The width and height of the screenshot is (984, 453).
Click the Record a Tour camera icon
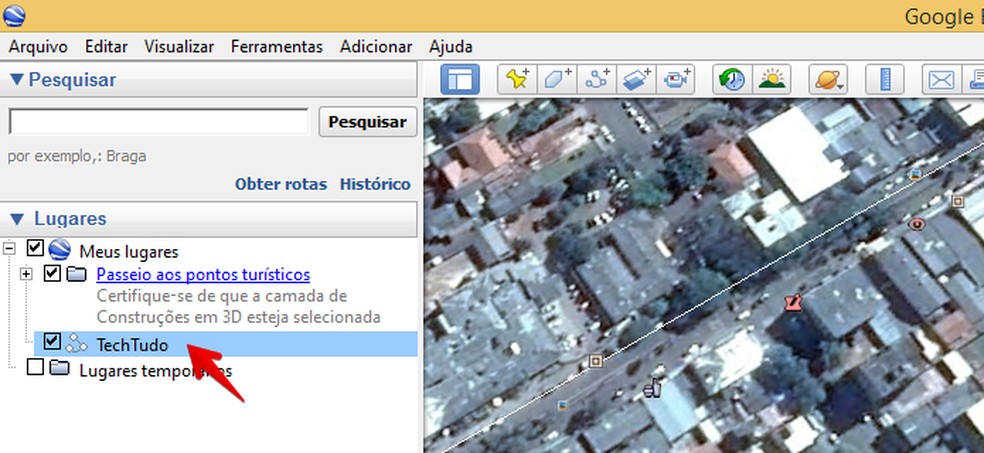[678, 80]
